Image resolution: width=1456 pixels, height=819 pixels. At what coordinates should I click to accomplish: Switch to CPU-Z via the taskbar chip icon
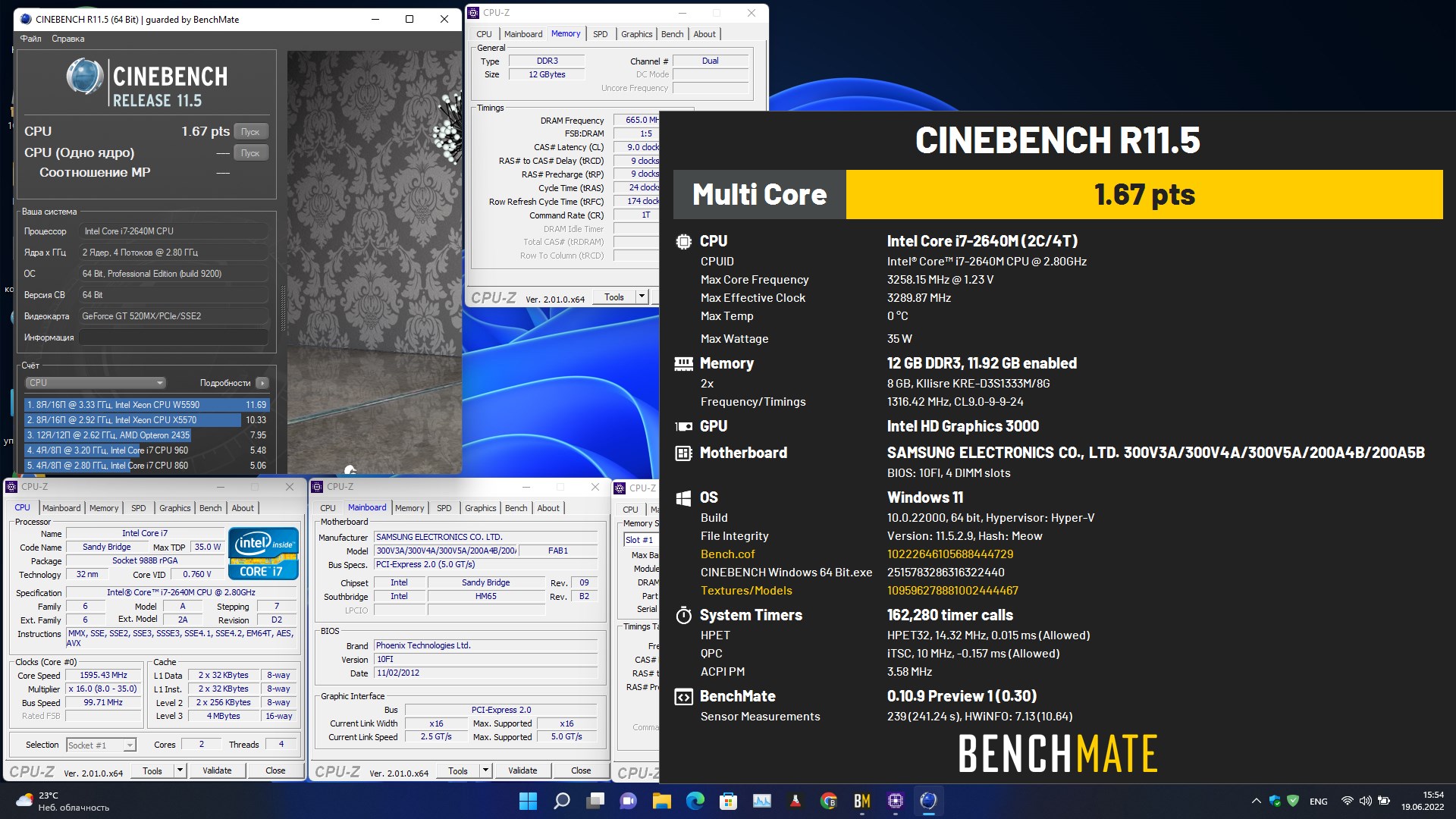(x=896, y=801)
